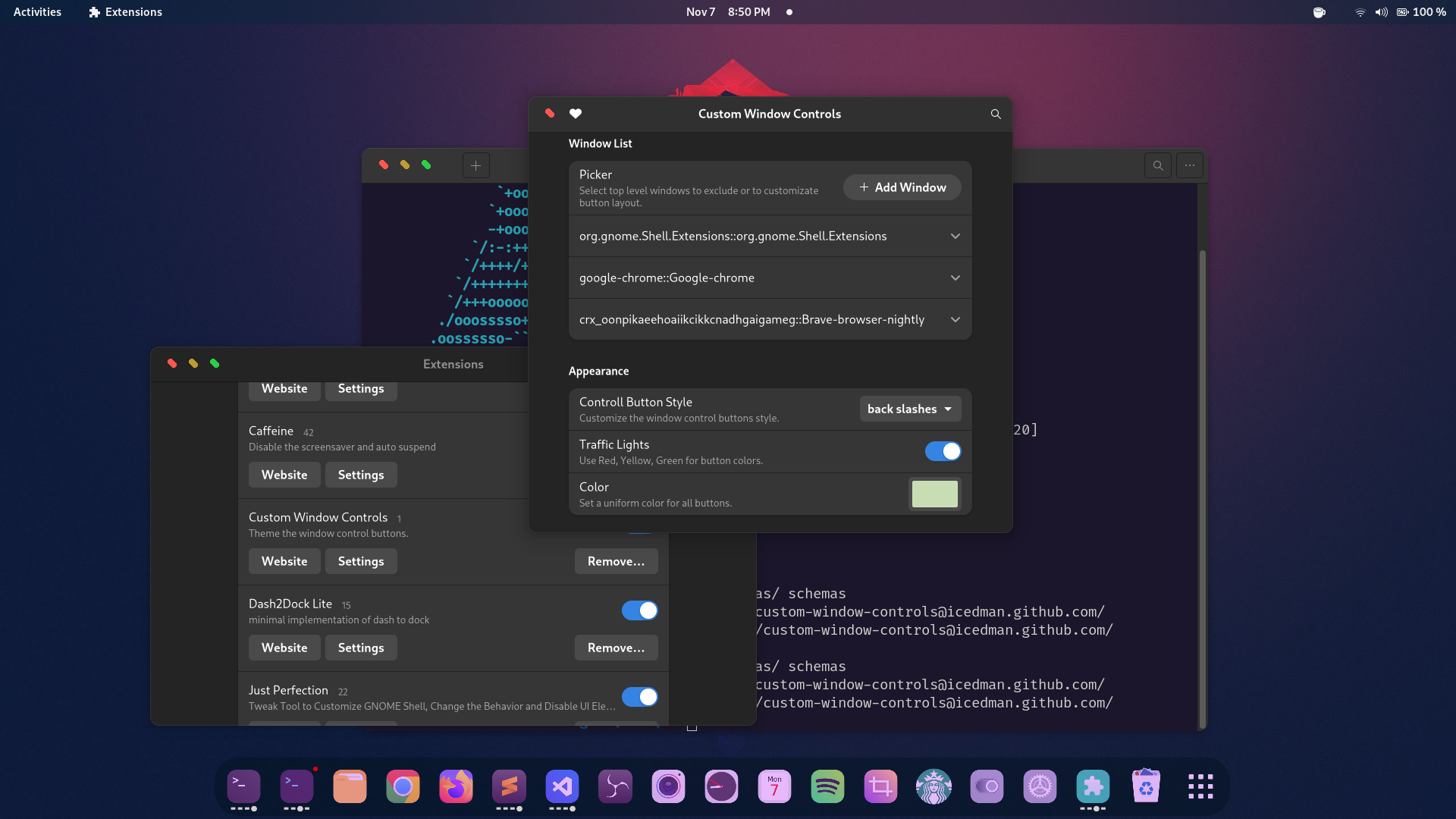Toggle off Dash2Dock Lite extension
This screenshot has height=819, width=1456.
[639, 610]
